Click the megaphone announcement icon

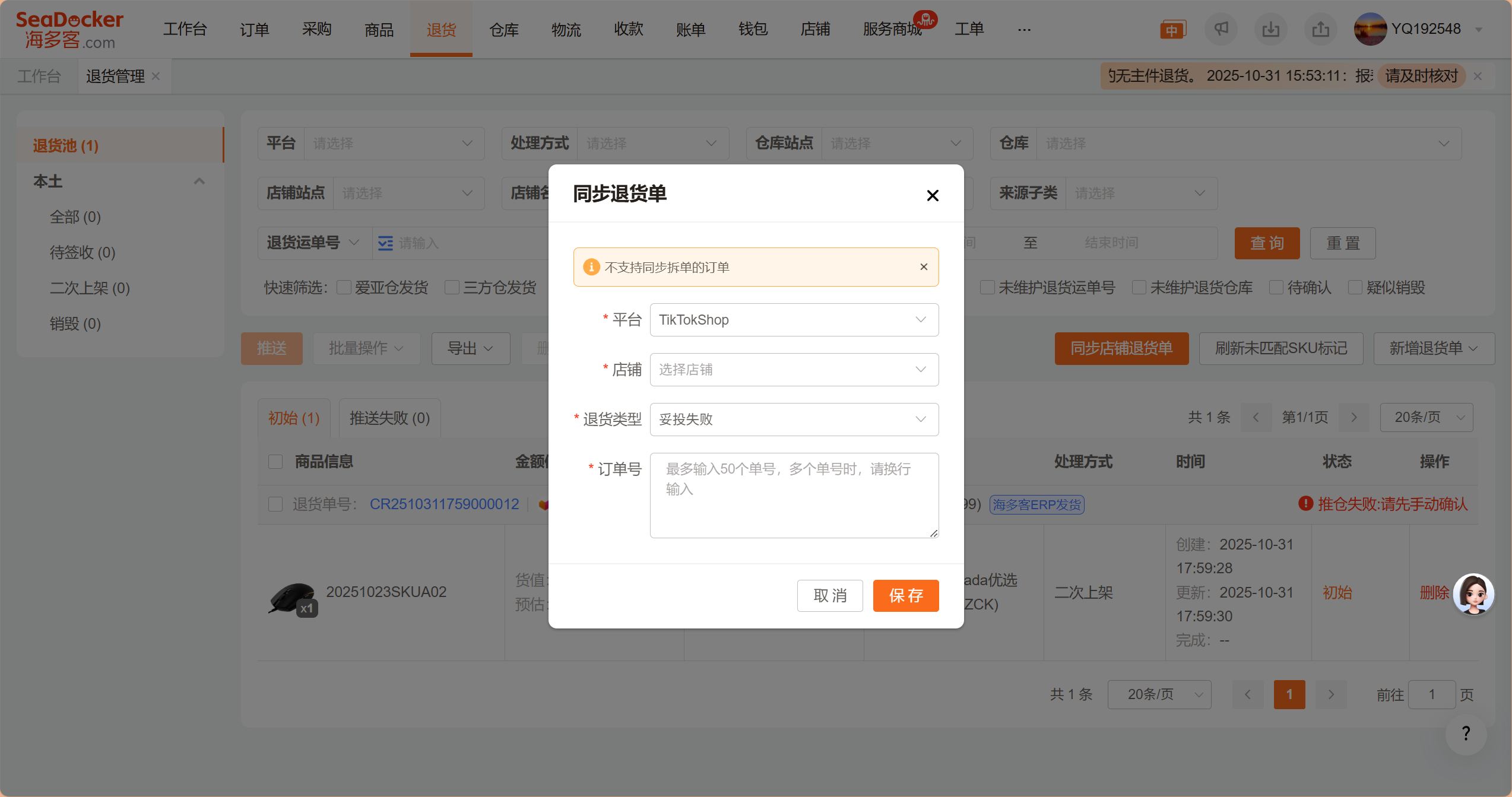coord(1221,29)
